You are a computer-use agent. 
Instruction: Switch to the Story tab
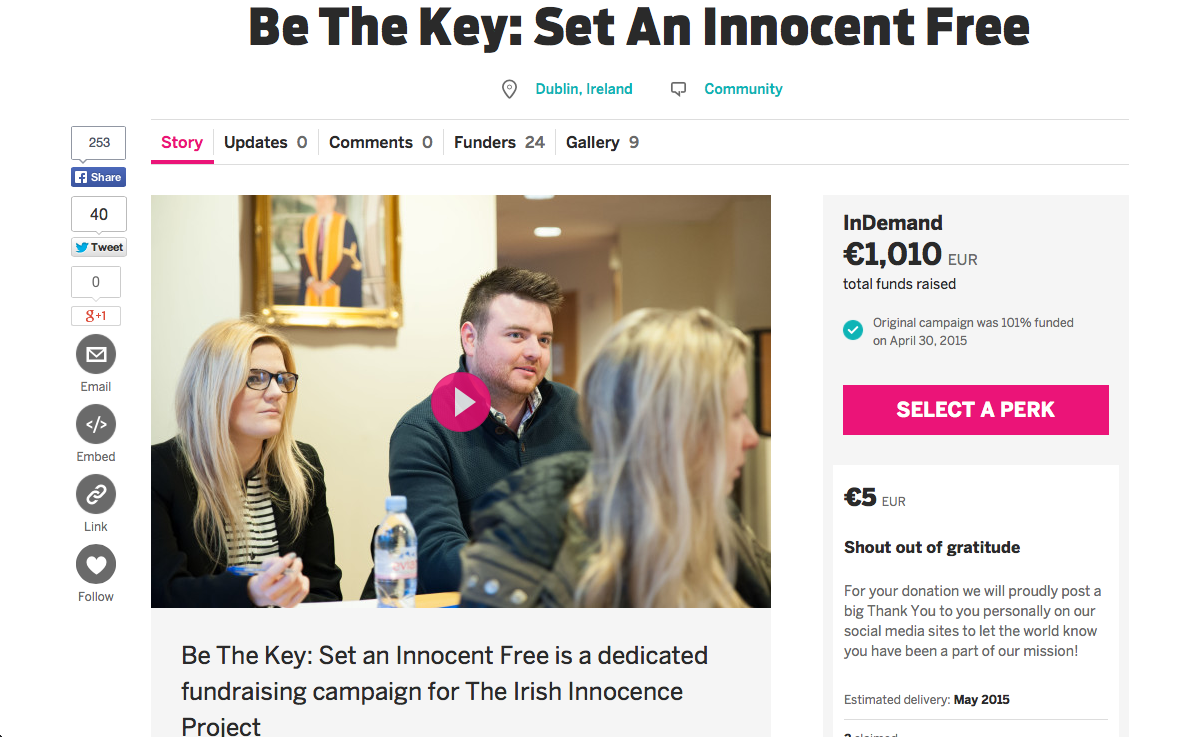tap(182, 142)
